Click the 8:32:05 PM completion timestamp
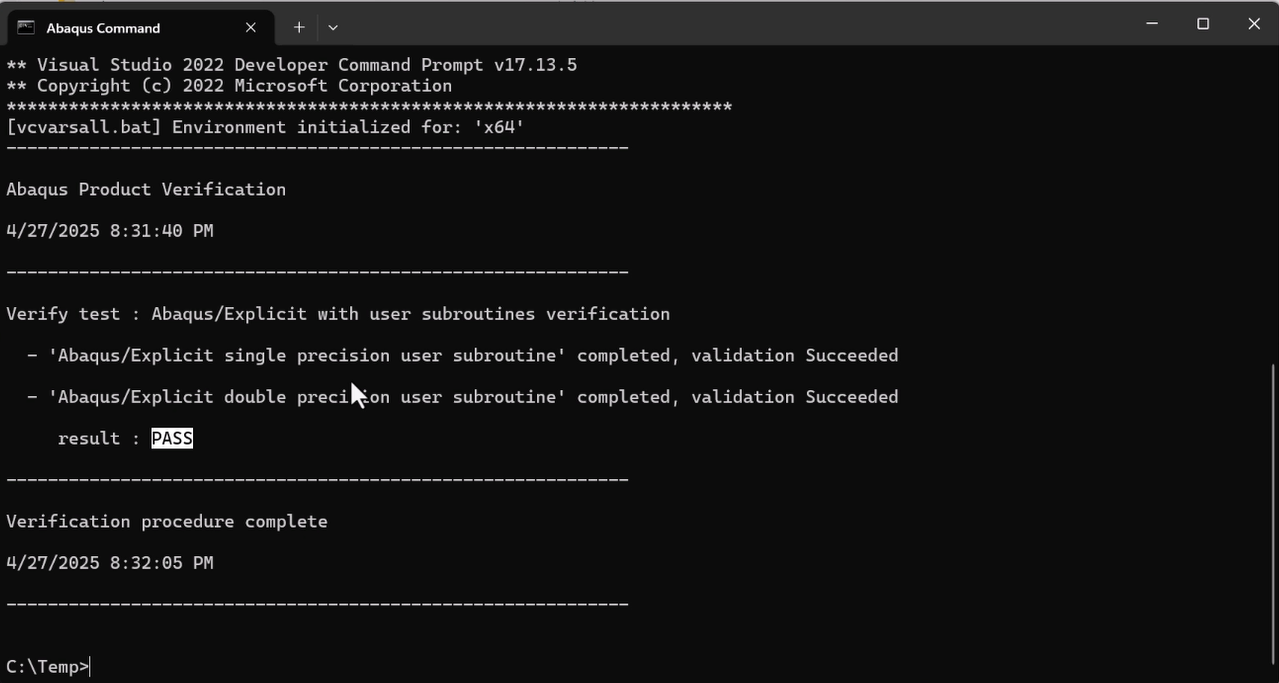The height and width of the screenshot is (683, 1279). point(109,562)
